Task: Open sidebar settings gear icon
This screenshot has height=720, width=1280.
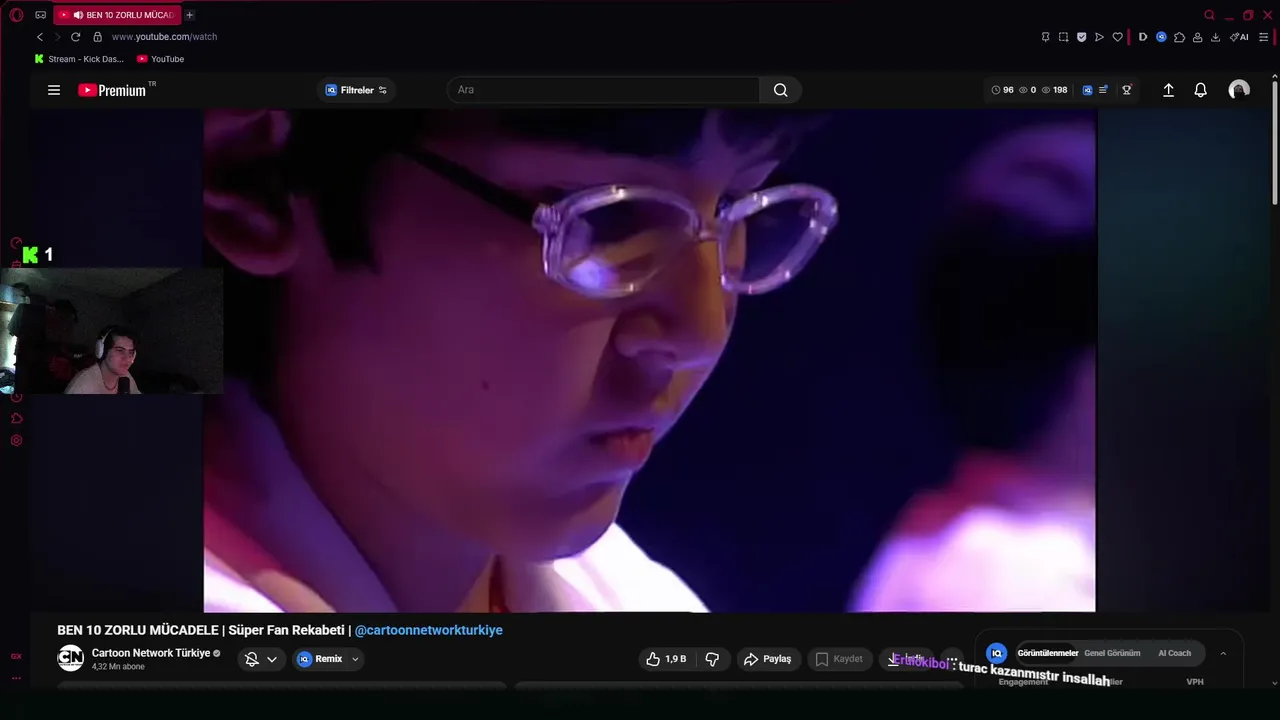Action: coord(16,440)
